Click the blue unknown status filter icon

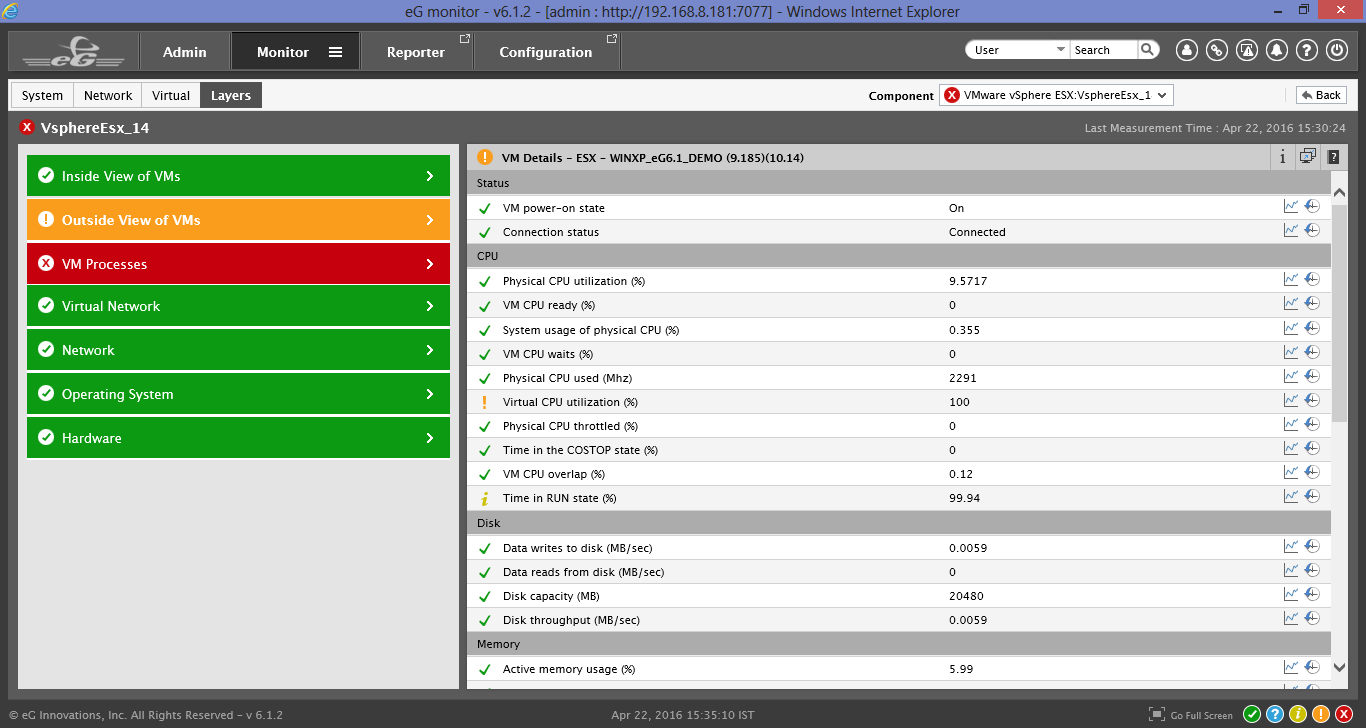(x=1275, y=714)
